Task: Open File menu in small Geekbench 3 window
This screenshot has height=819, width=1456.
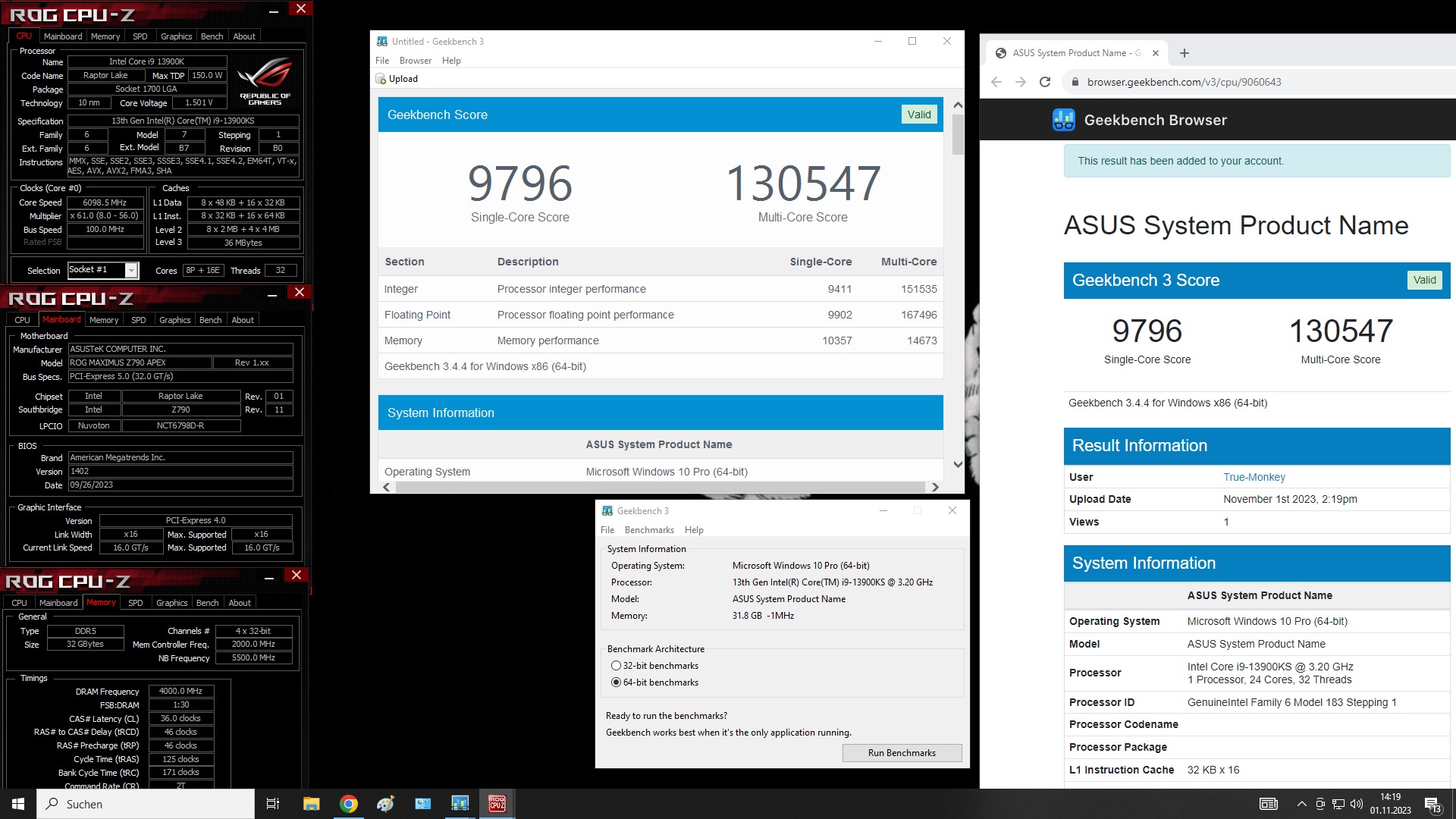Action: click(x=607, y=530)
